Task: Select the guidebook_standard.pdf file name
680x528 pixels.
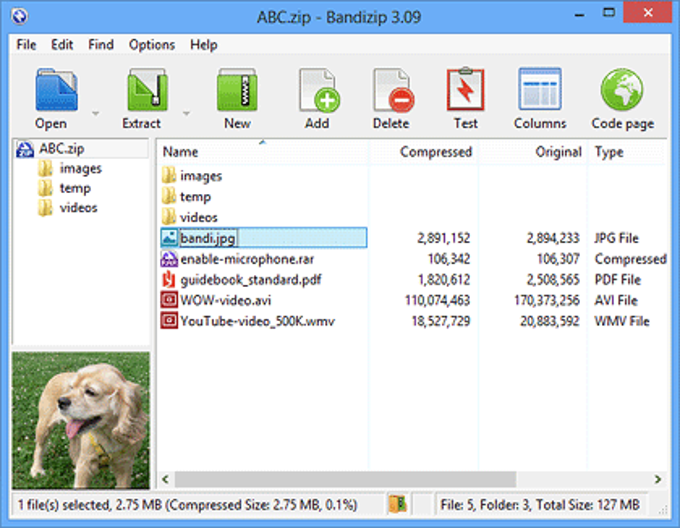Action: [251, 280]
